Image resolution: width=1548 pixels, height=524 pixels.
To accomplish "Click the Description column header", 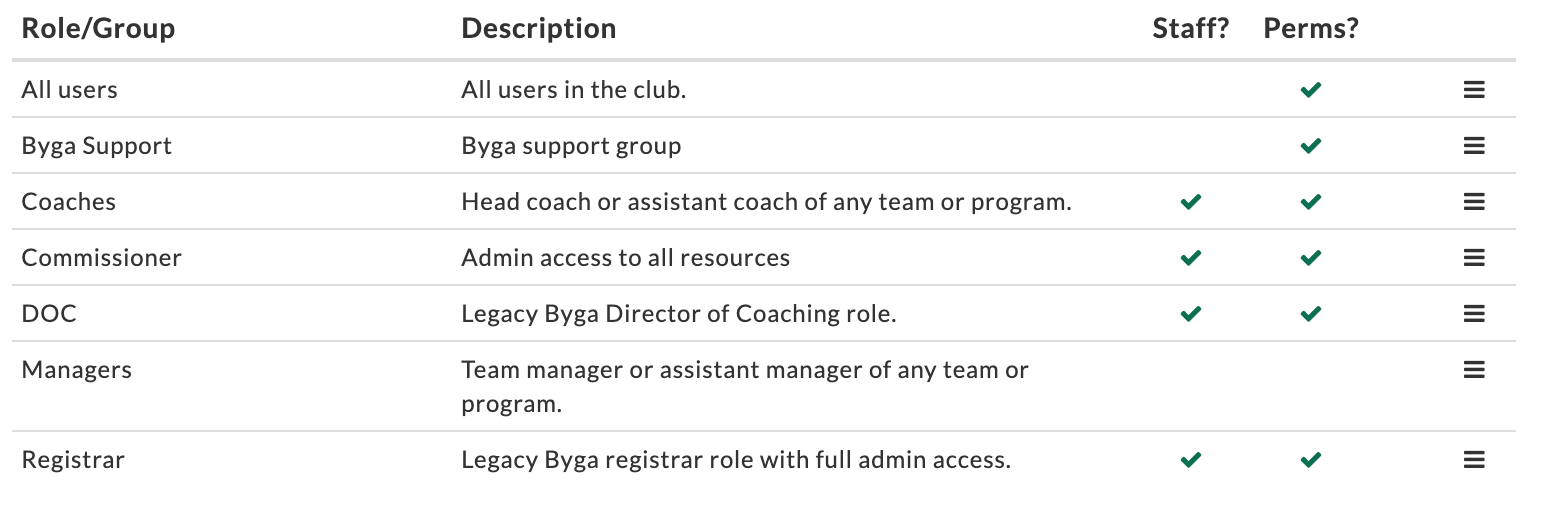I will [538, 29].
